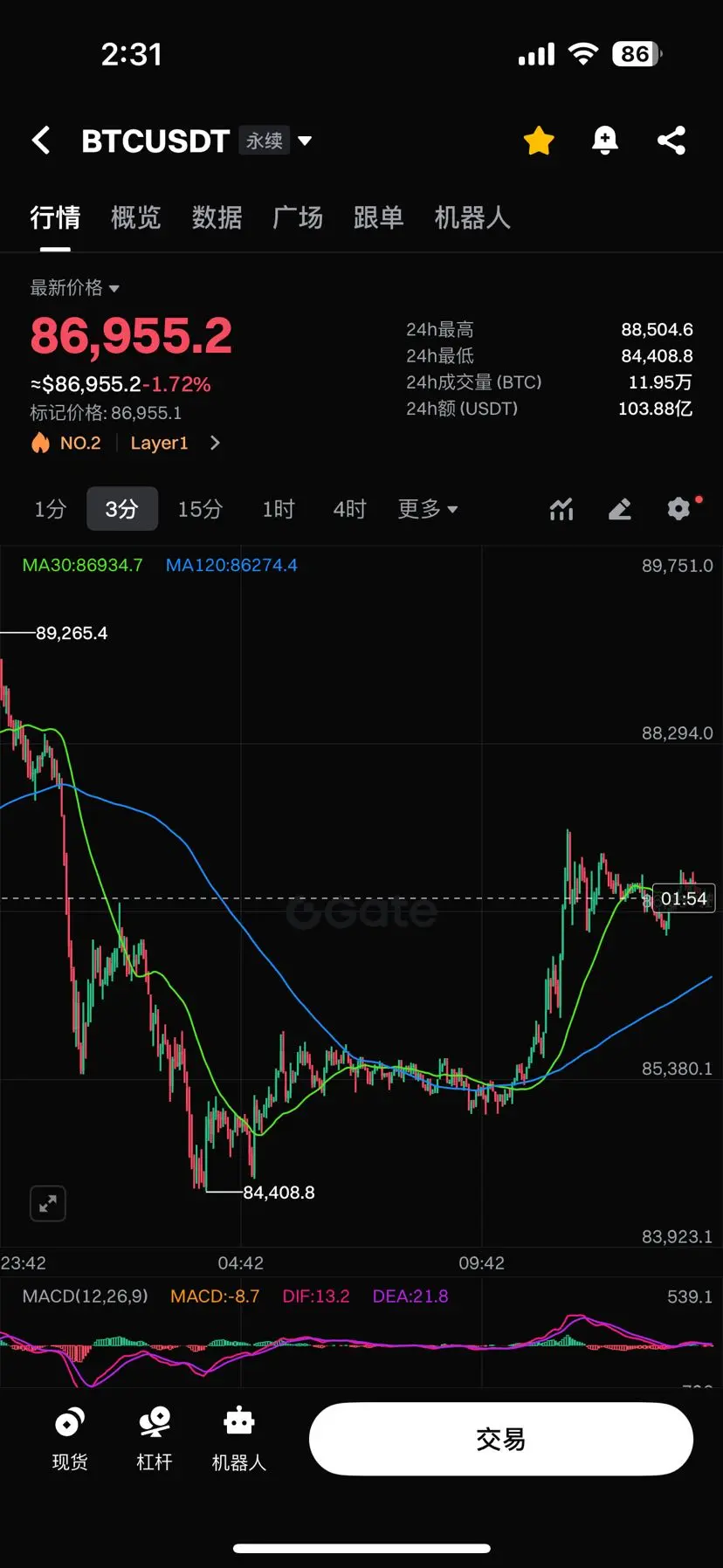Viewport: 723px width, 1568px height.
Task: Expand the chevron next to Layer1
Action: point(215,443)
